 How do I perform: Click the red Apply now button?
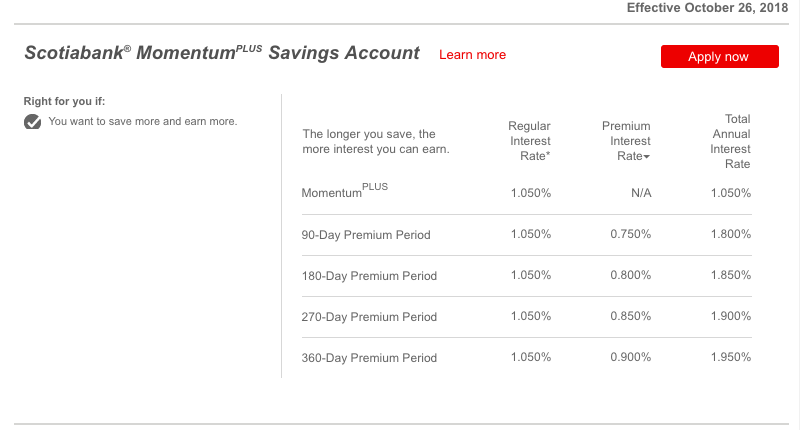click(719, 56)
